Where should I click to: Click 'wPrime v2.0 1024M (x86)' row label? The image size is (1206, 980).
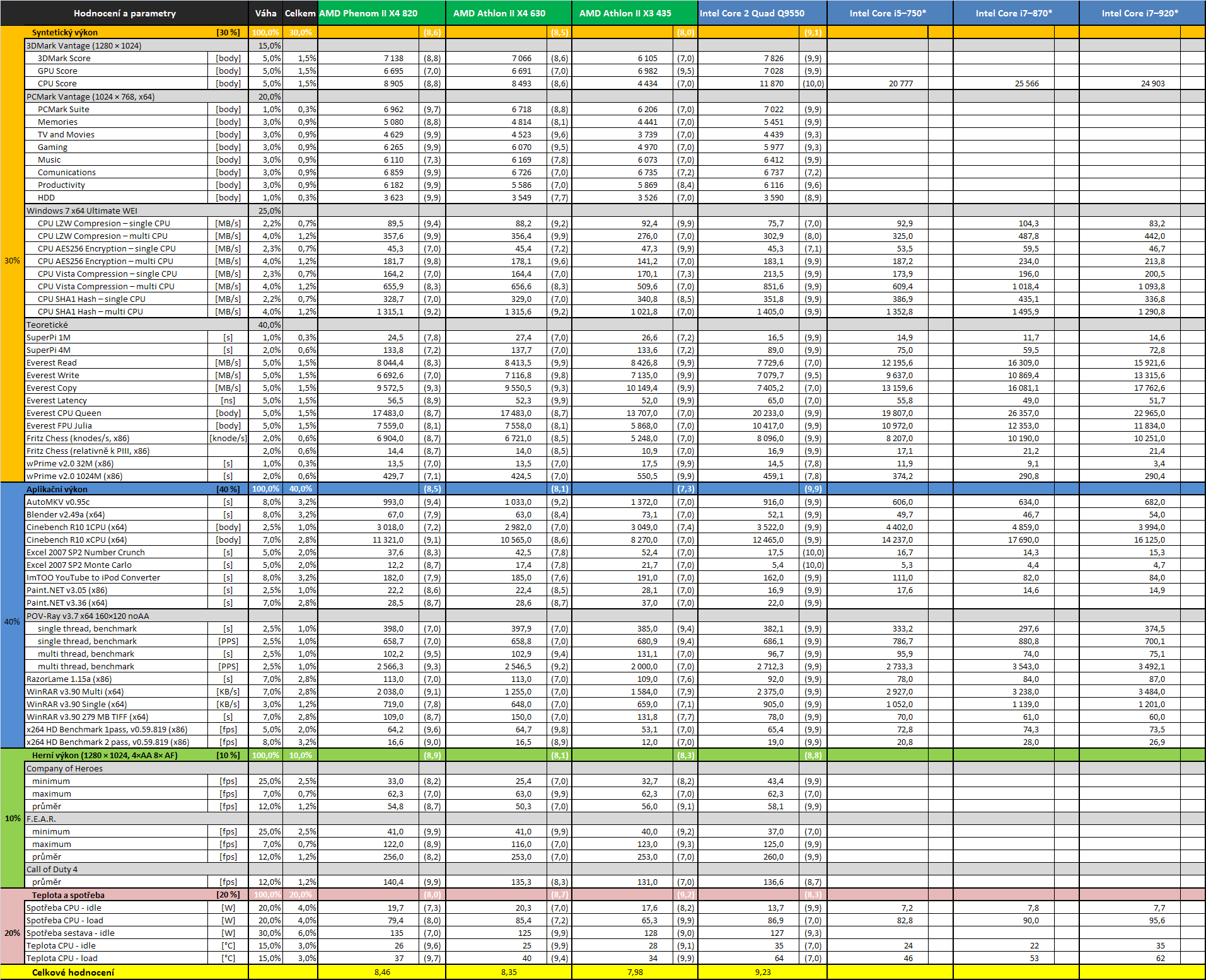[x=74, y=476]
